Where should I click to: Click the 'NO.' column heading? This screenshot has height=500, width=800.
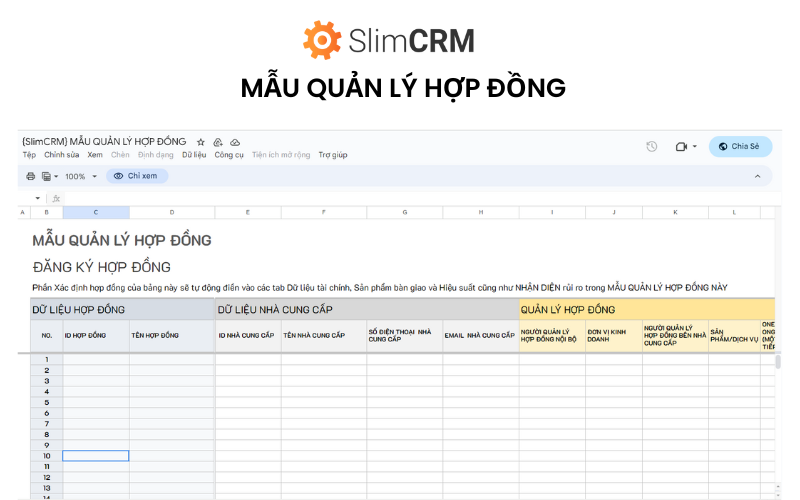point(46,336)
